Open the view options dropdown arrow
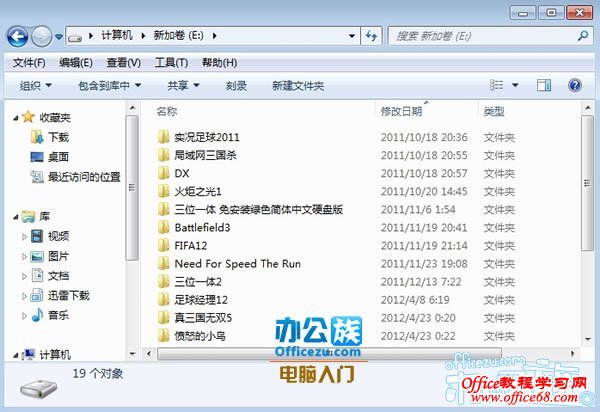600x412 pixels. click(515, 85)
